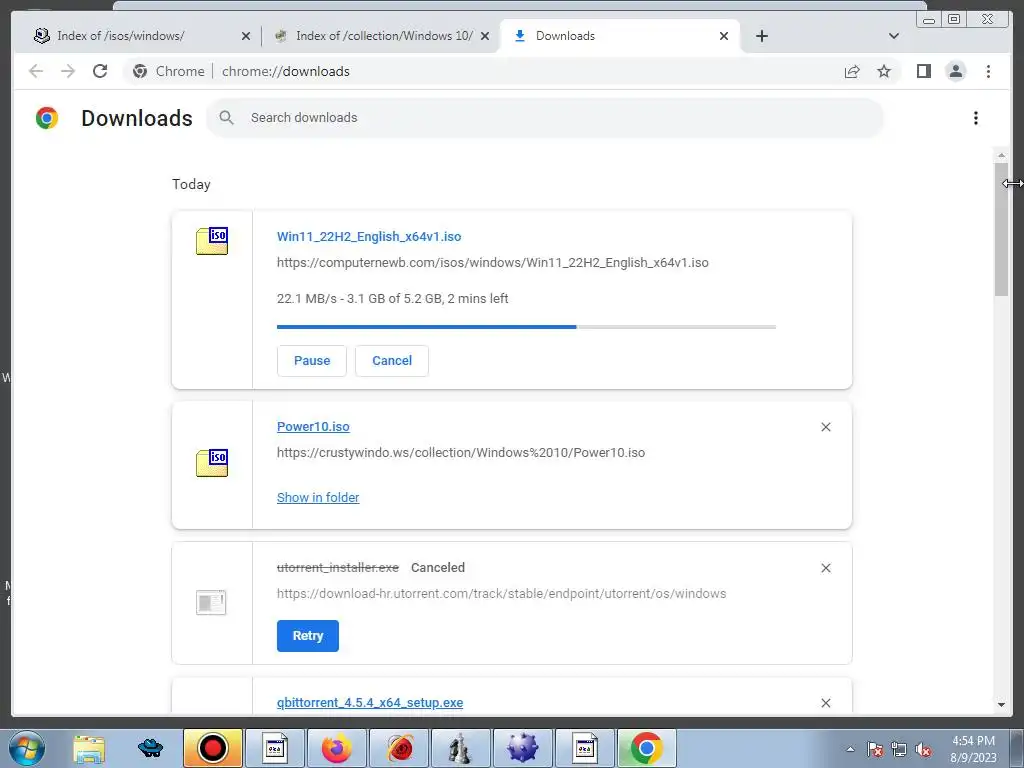Click the address bar showing chrome://downloads
The height and width of the screenshot is (768, 1024).
(285, 71)
